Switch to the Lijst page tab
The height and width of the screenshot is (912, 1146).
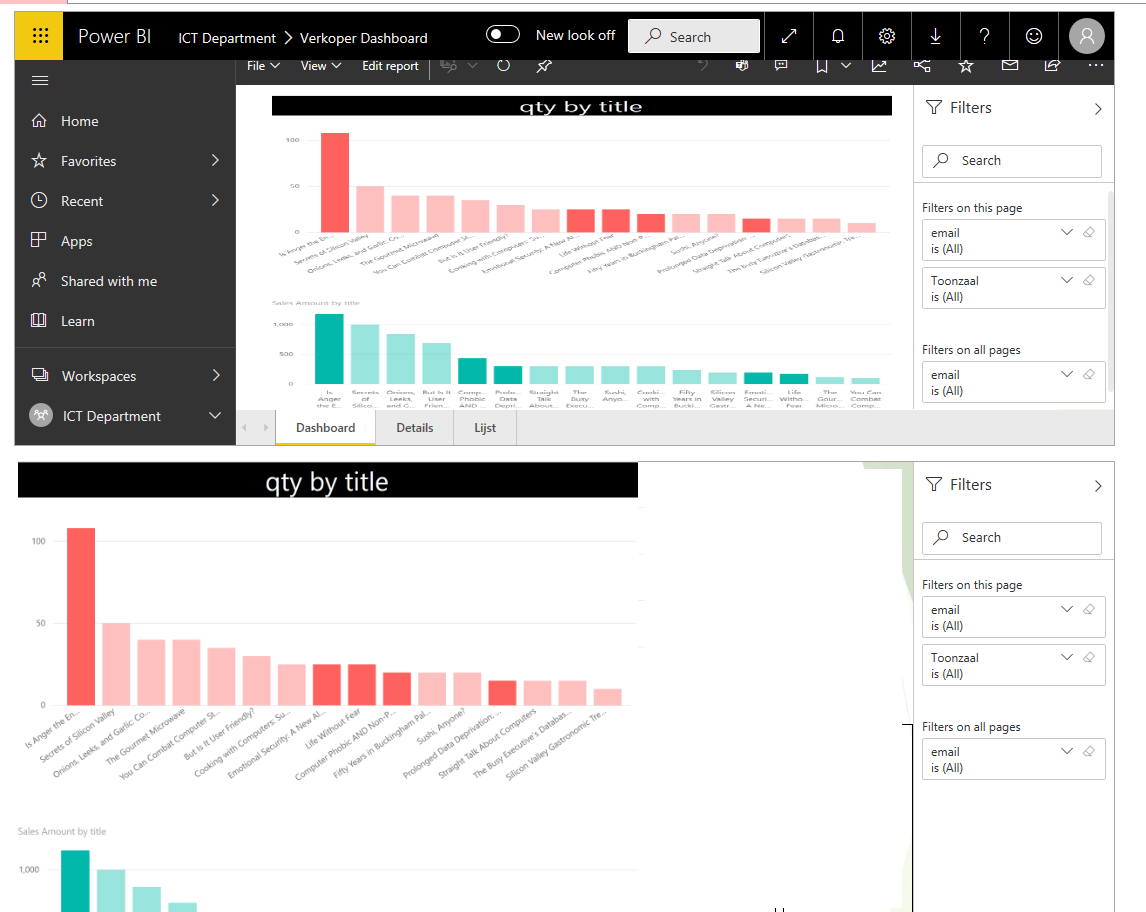pos(485,428)
